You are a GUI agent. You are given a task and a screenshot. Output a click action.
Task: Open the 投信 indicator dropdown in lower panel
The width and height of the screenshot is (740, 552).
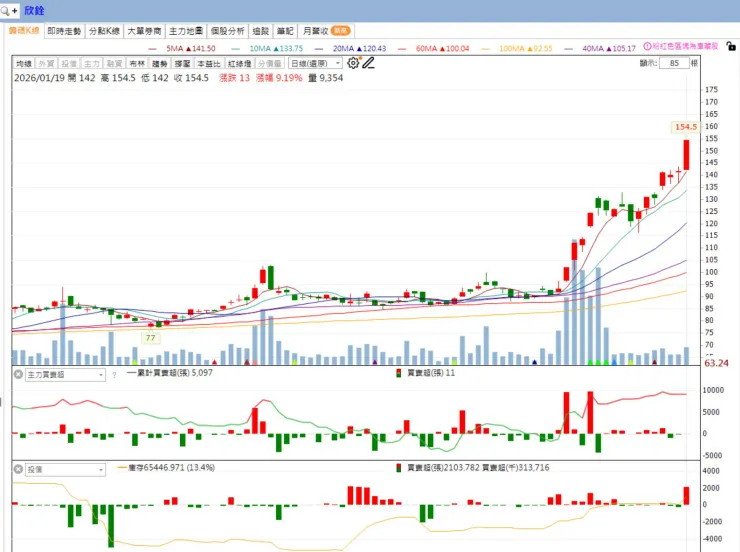(x=65, y=469)
